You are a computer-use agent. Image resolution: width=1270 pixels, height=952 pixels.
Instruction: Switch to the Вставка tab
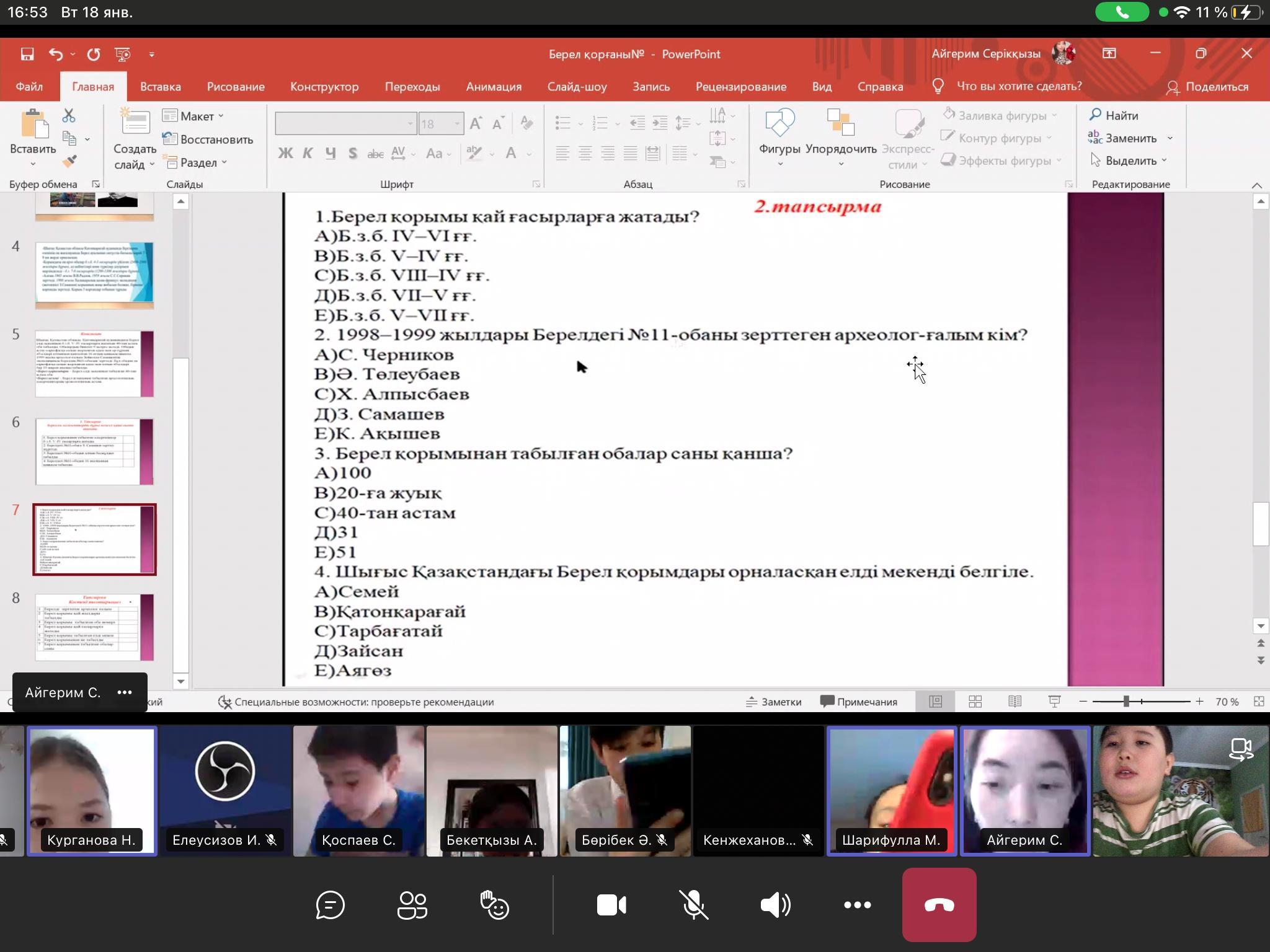coord(161,87)
